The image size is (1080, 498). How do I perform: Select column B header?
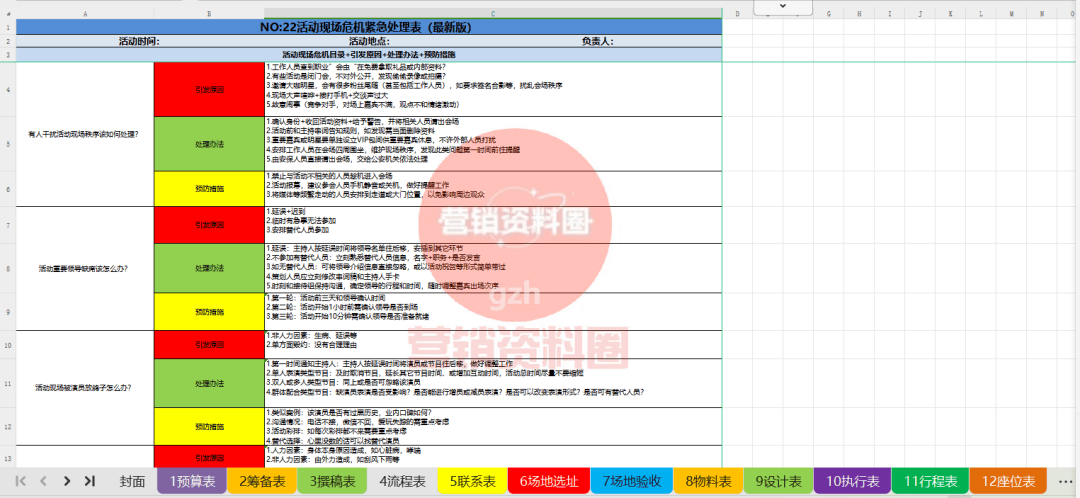click(209, 14)
